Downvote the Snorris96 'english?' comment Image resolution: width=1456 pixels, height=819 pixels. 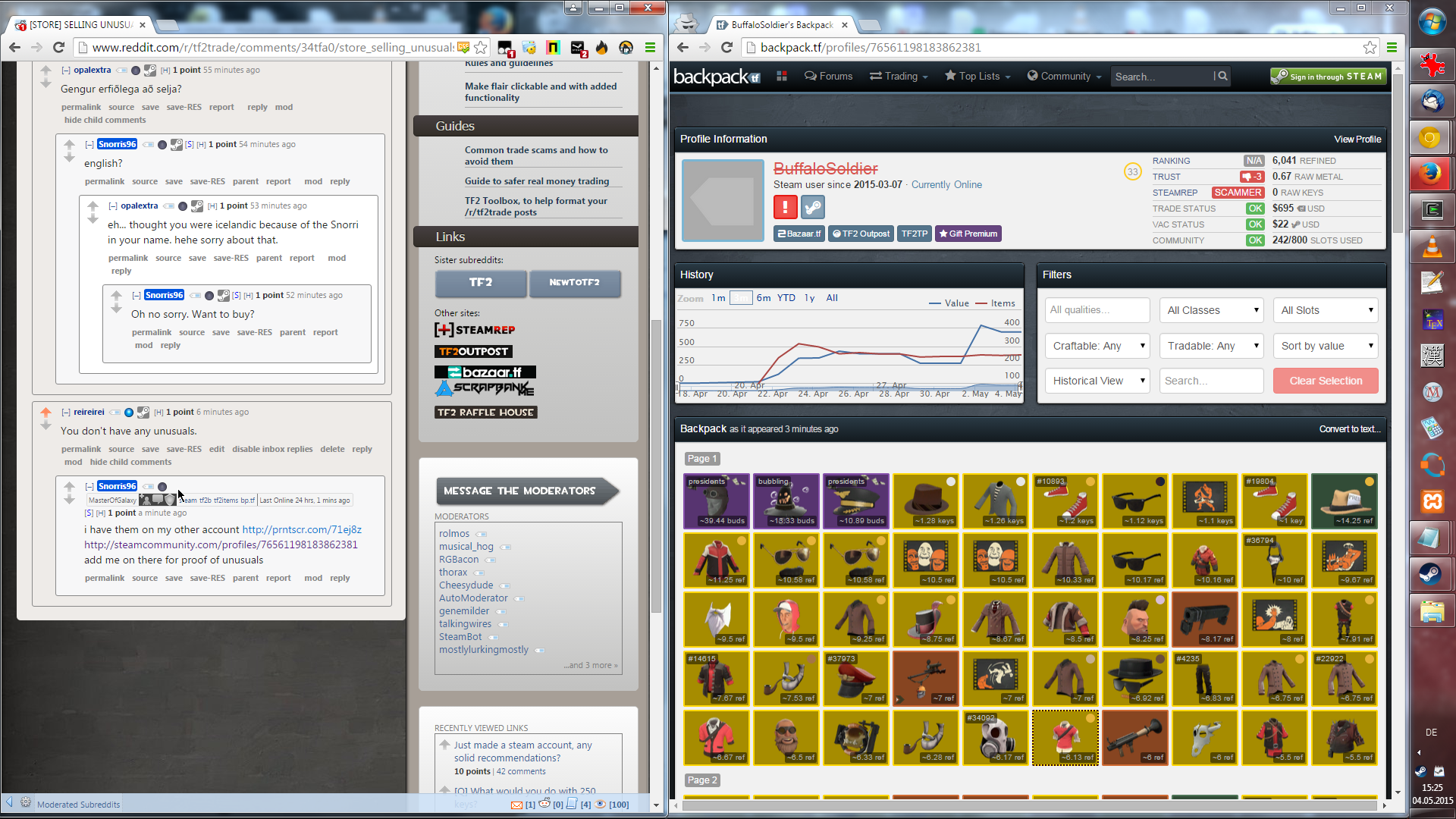pyautogui.click(x=69, y=158)
